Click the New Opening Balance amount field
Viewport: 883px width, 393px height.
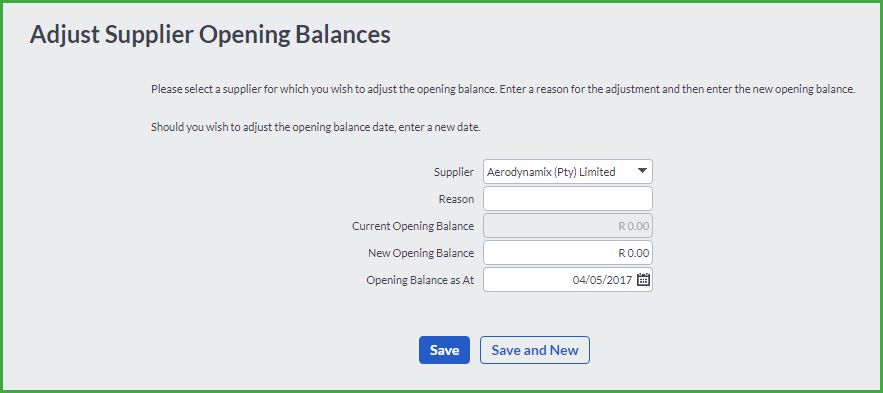(568, 253)
